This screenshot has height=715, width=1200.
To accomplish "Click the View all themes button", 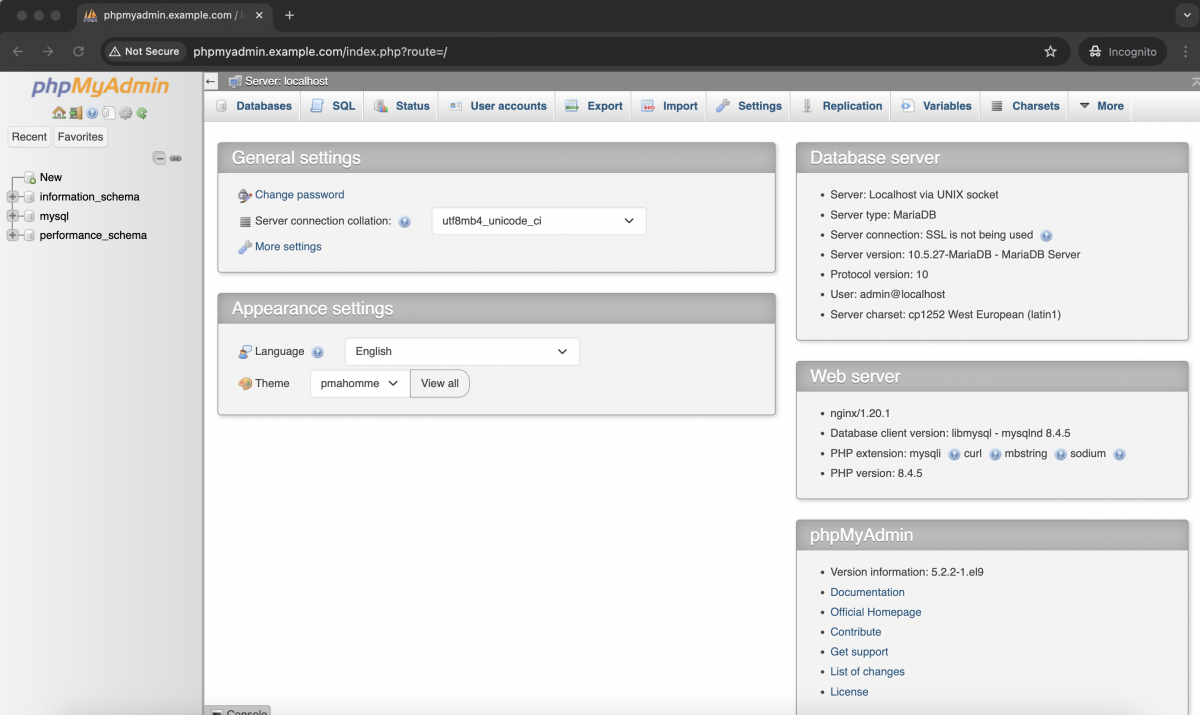I will click(440, 383).
